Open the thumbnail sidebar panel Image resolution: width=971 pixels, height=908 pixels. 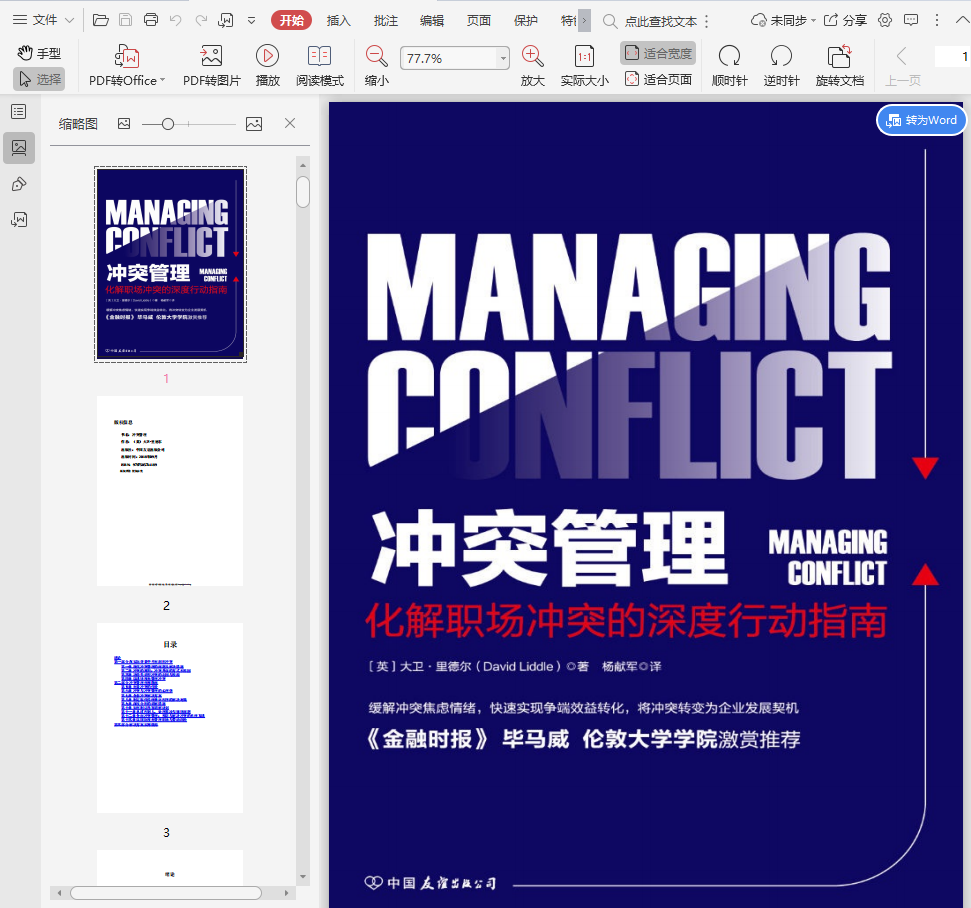tap(19, 147)
